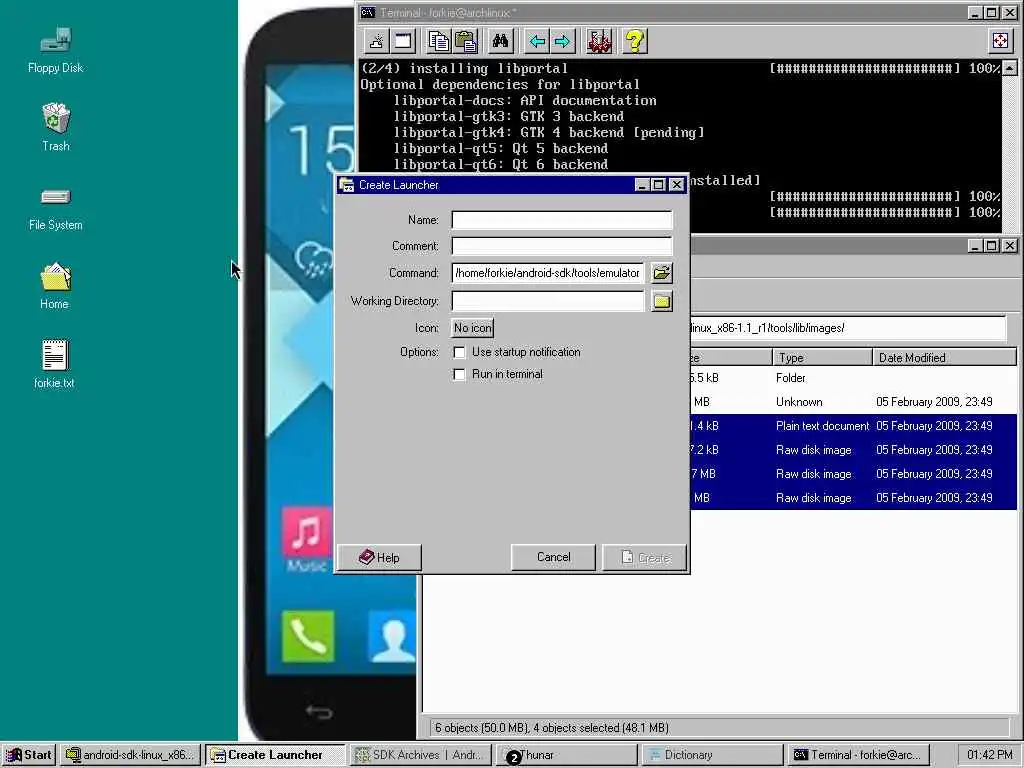The height and width of the screenshot is (768, 1024).
Task: Maximize the Create Launcher dialog
Action: point(658,185)
